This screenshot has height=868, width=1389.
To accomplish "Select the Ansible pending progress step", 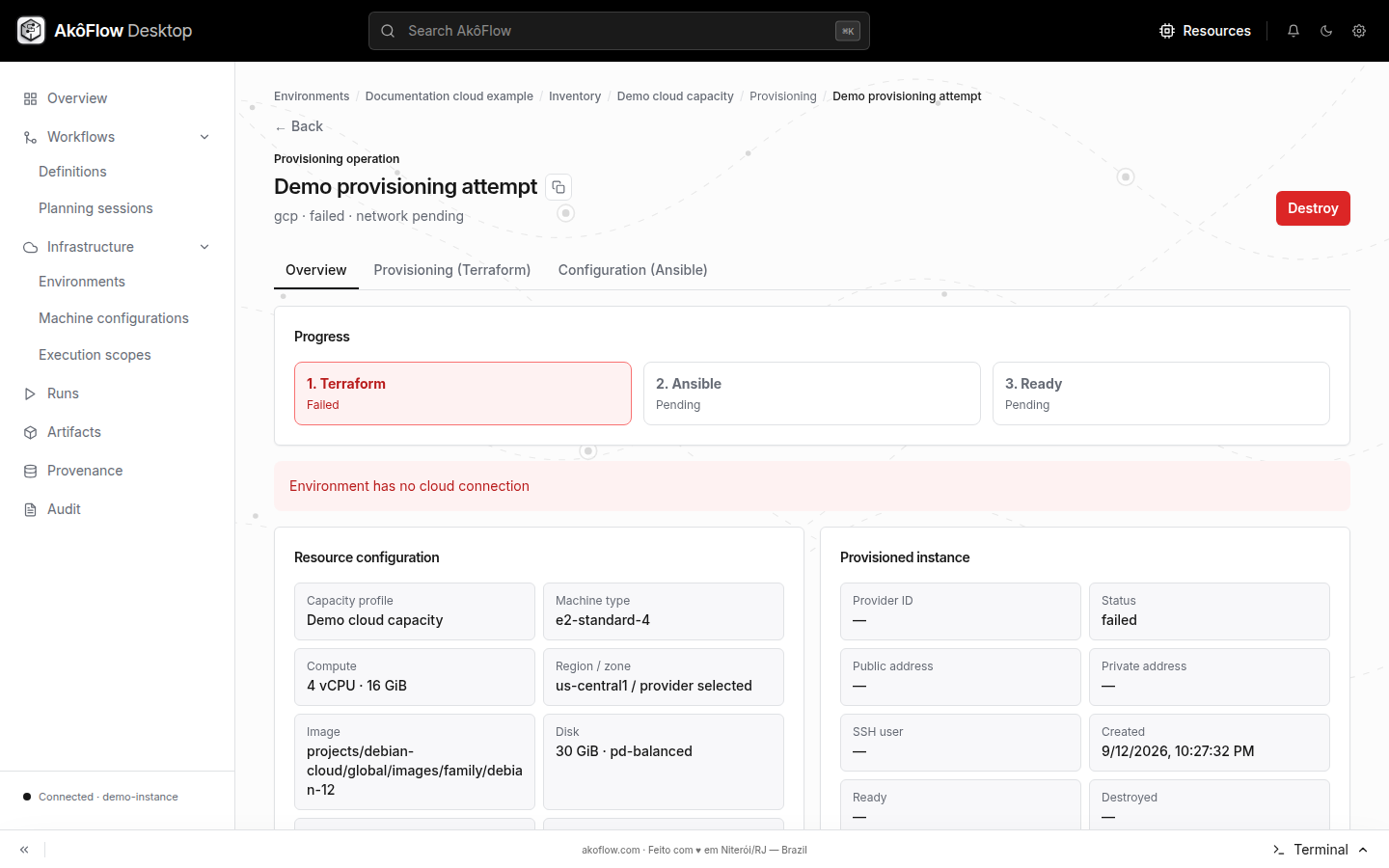I will [812, 393].
